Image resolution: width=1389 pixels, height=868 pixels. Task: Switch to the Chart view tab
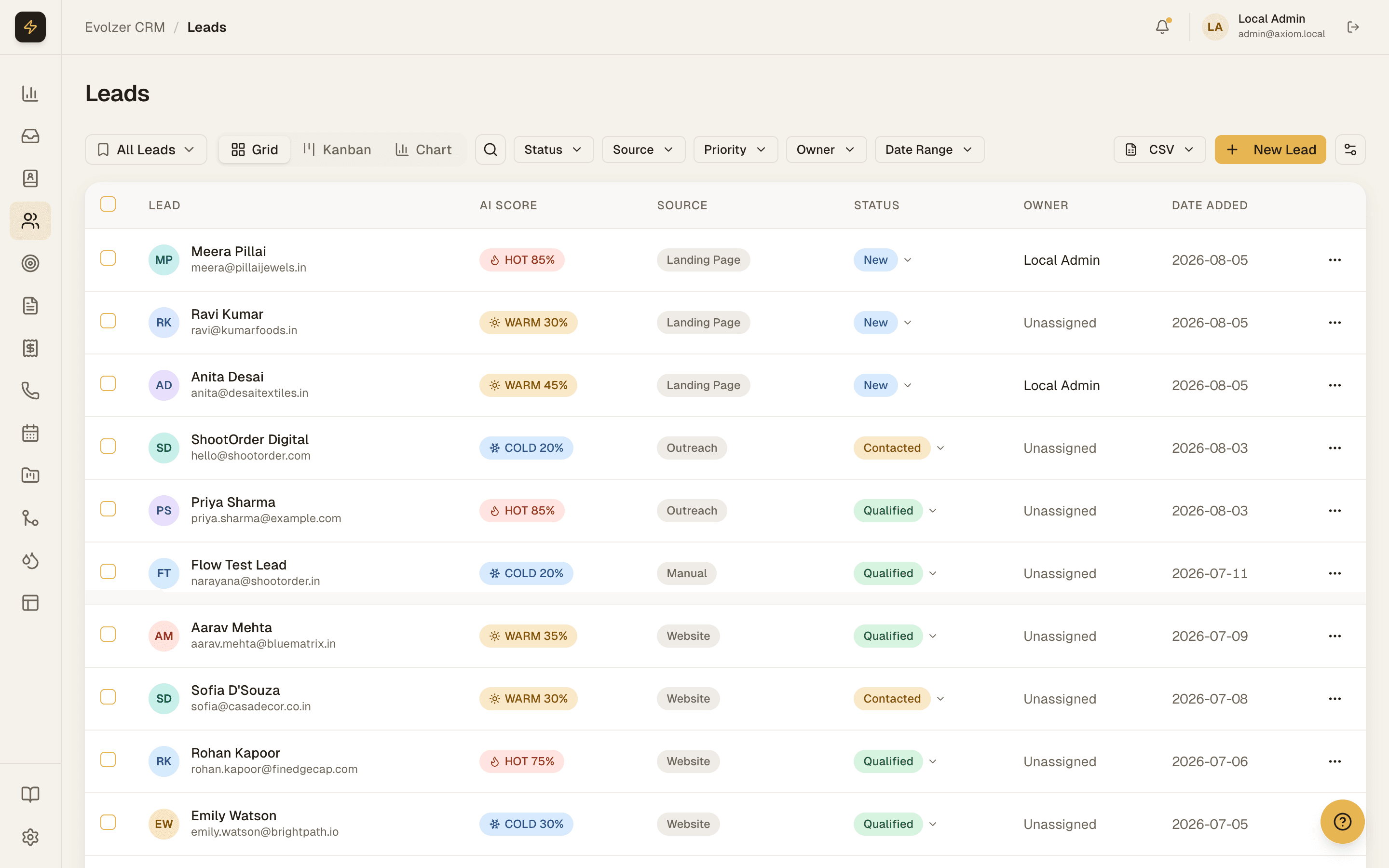(x=423, y=150)
